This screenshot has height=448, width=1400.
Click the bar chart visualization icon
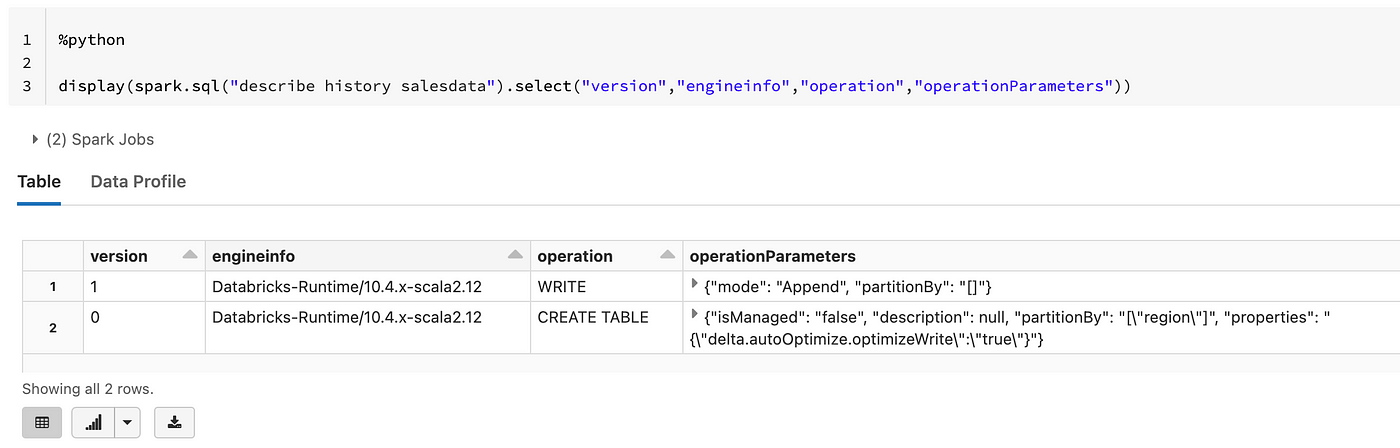(94, 422)
